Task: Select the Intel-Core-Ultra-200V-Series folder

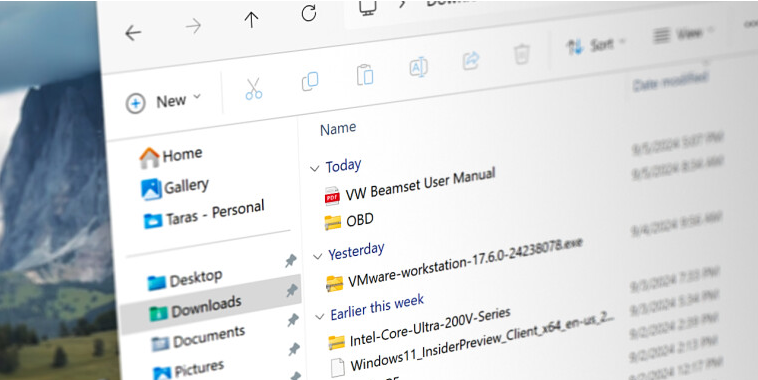Action: pyautogui.click(x=419, y=328)
